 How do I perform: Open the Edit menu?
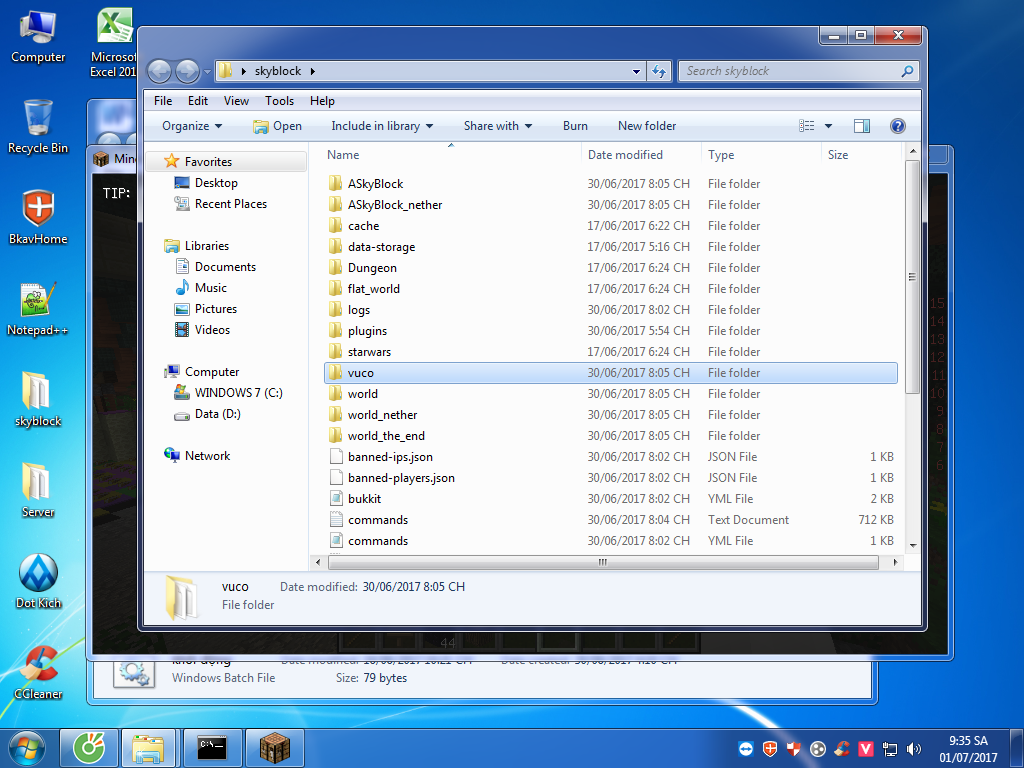click(198, 101)
